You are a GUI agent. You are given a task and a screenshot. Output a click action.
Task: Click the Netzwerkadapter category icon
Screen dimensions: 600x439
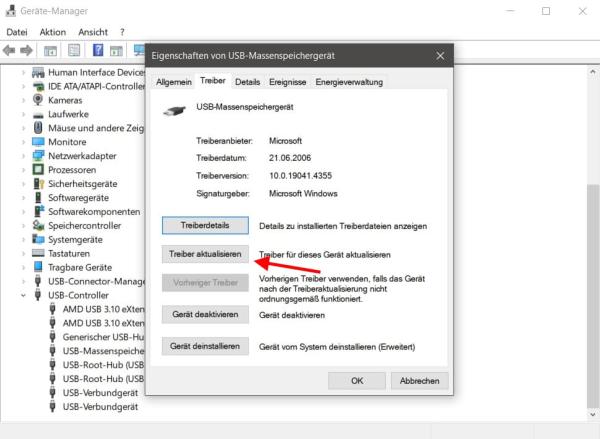pos(38,156)
